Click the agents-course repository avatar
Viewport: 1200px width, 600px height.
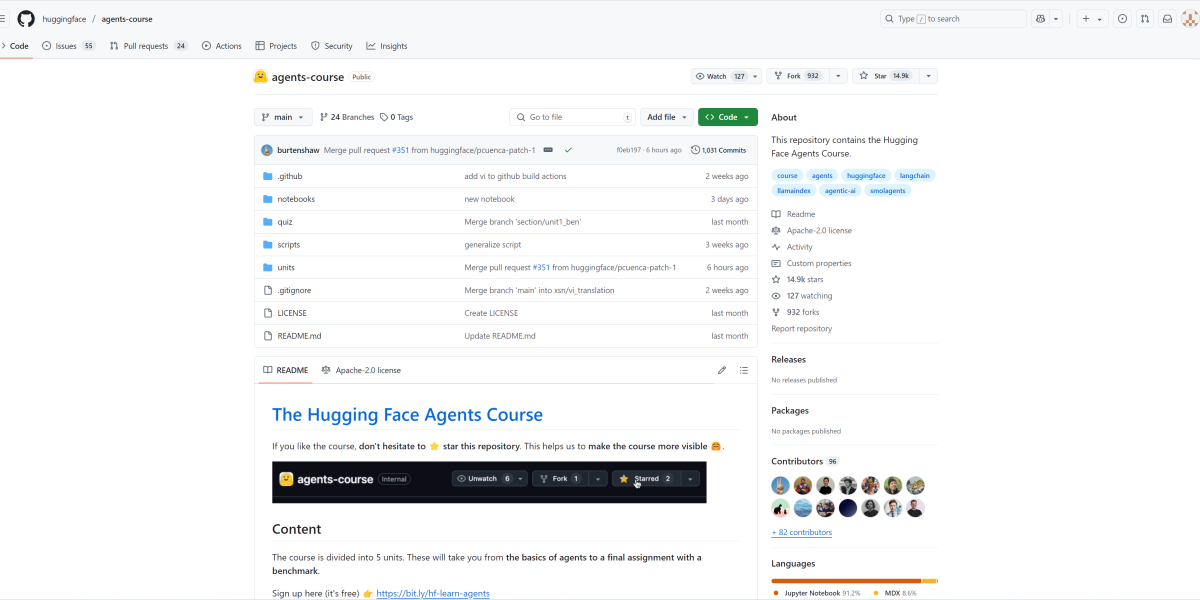coord(261,77)
